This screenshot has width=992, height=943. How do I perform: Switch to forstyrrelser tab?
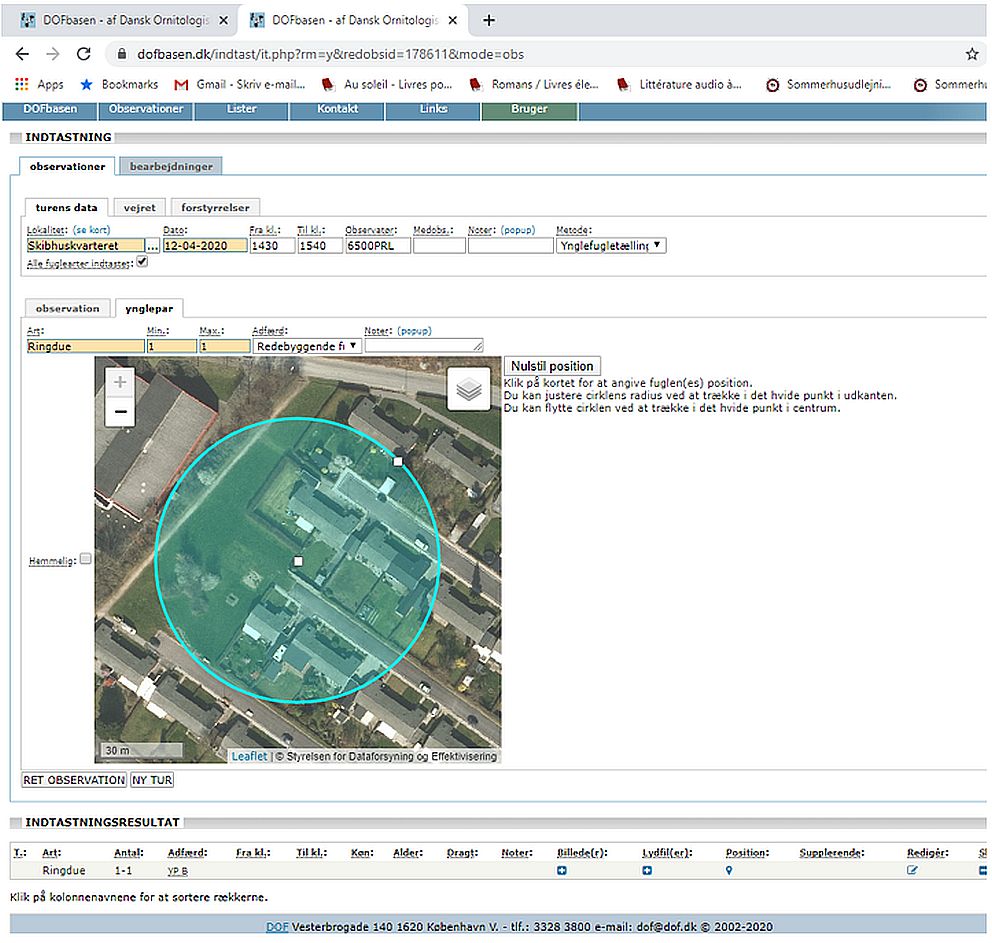pyautogui.click(x=215, y=207)
